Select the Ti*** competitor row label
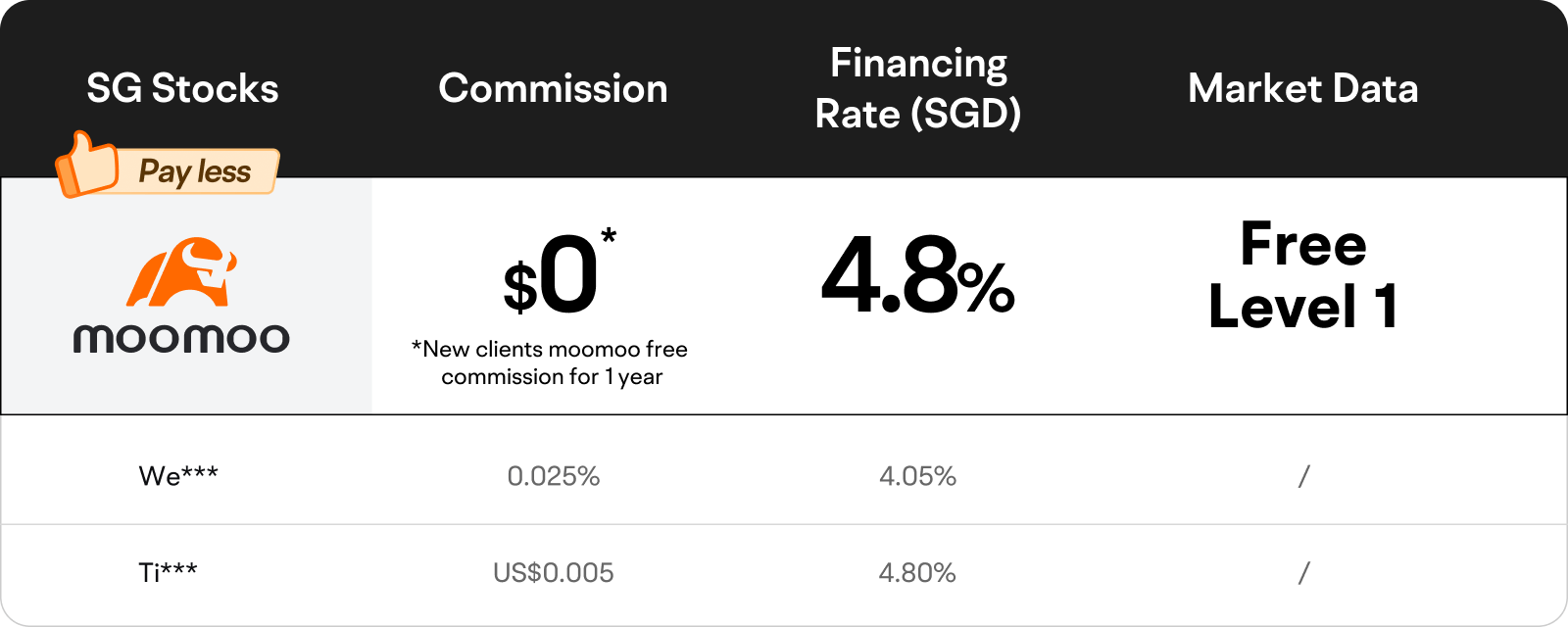Image resolution: width=1568 pixels, height=627 pixels. click(x=168, y=572)
